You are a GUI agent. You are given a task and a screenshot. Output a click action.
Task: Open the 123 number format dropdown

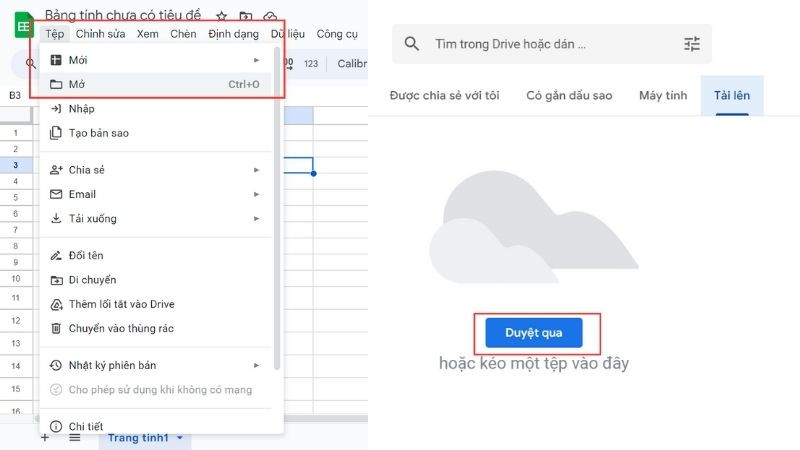coord(311,64)
